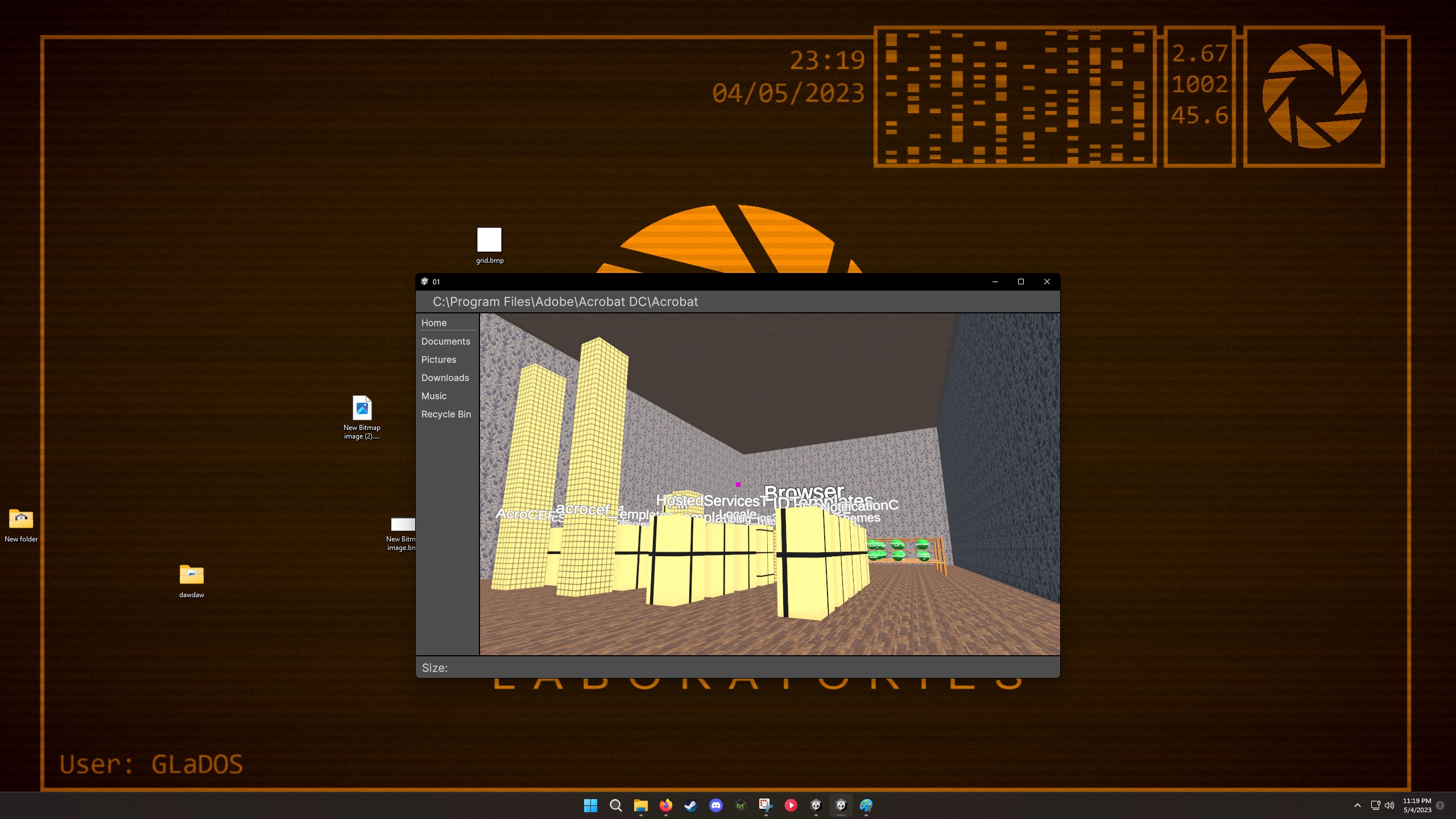Open the Paint app from the taskbar

point(867,805)
